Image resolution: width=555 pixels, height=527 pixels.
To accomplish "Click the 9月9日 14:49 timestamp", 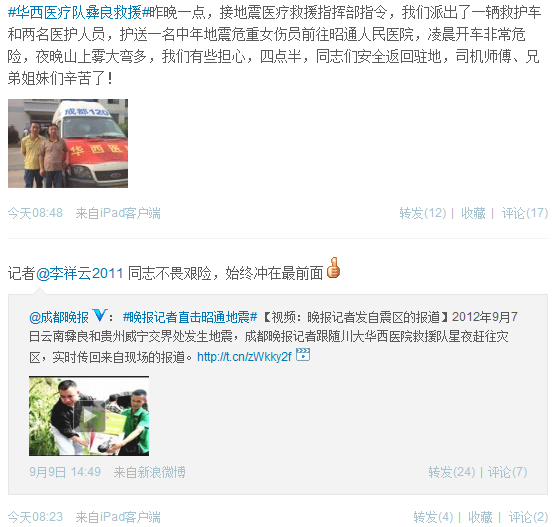I will point(65,472).
